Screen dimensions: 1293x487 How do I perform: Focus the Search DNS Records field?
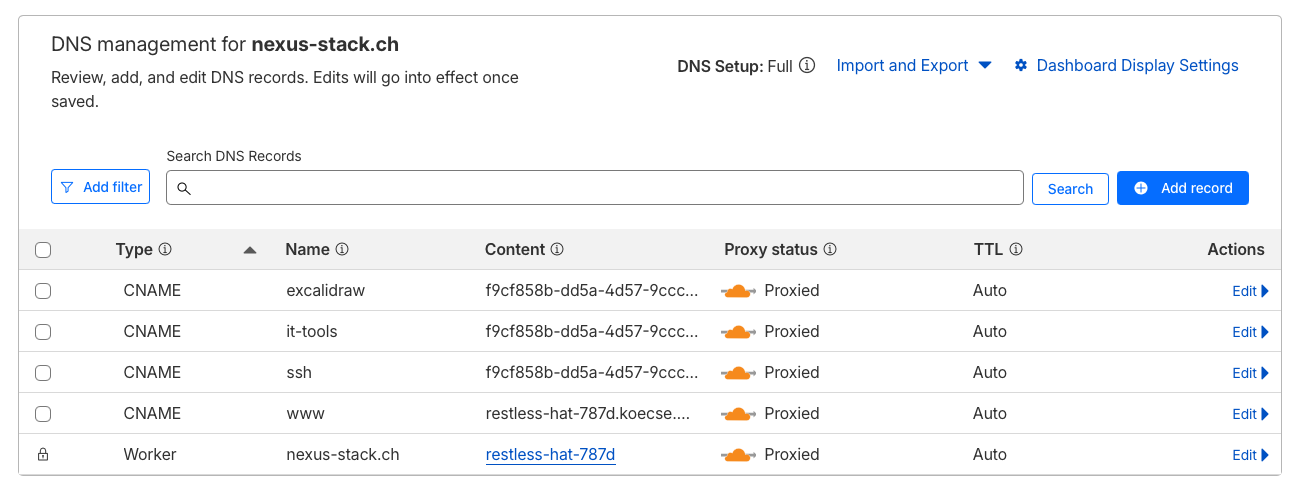point(595,188)
